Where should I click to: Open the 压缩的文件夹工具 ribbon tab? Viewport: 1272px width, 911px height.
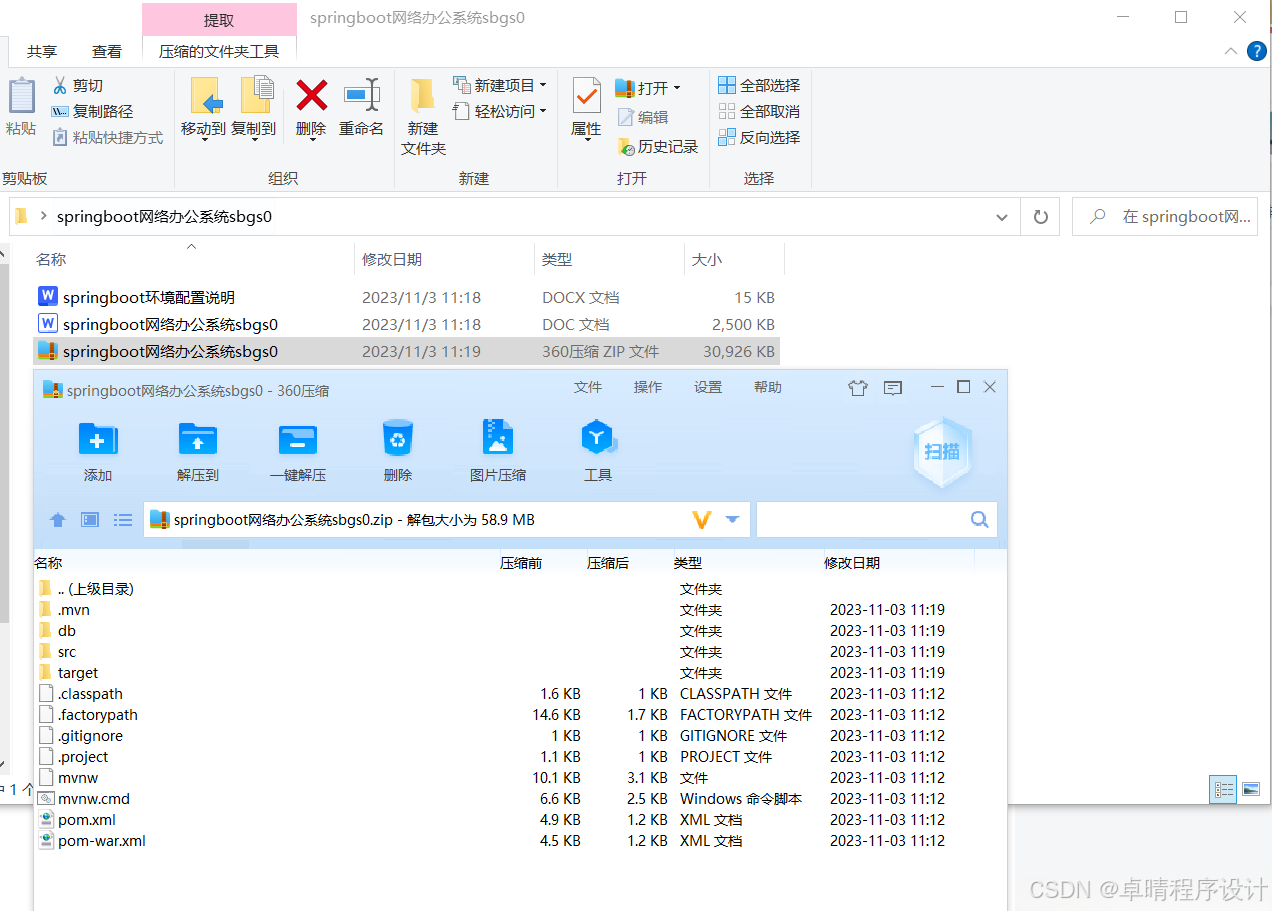click(x=219, y=51)
